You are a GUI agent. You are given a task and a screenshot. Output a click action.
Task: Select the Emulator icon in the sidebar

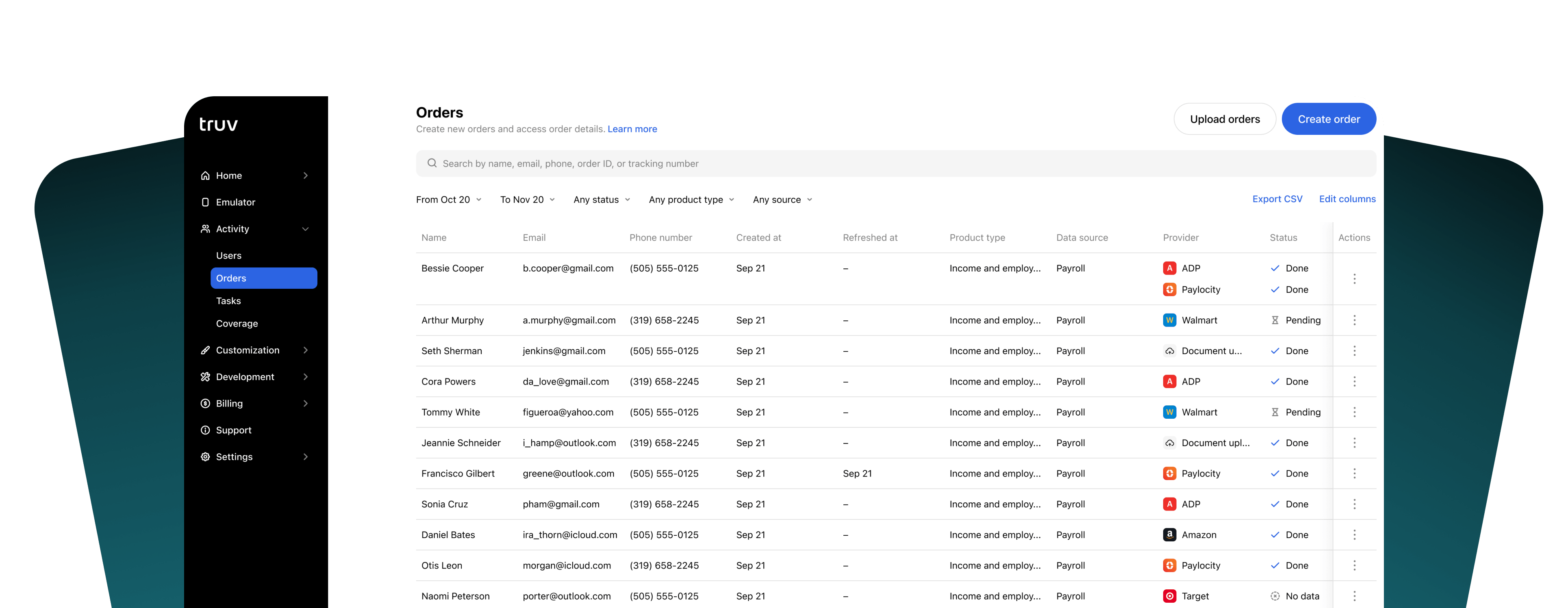coord(206,202)
